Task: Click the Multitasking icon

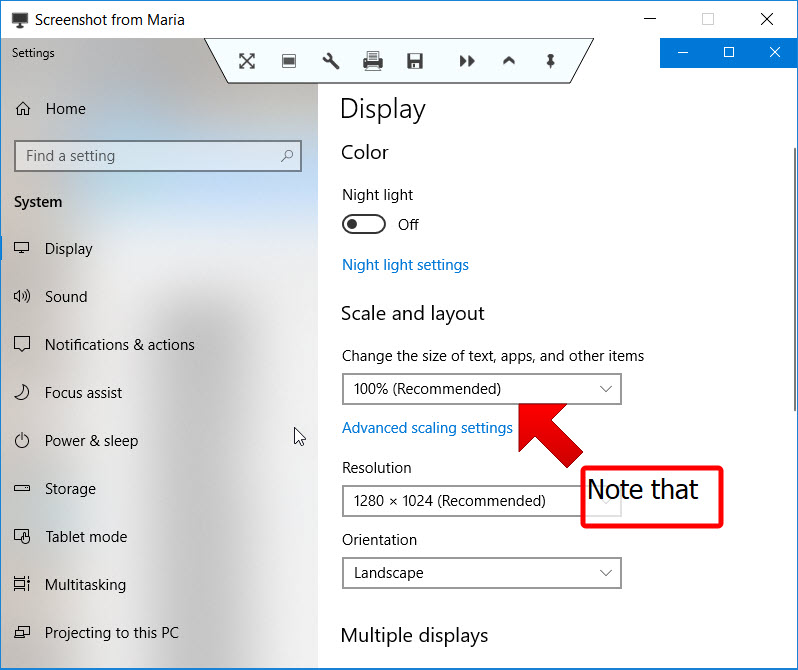Action: (x=22, y=584)
